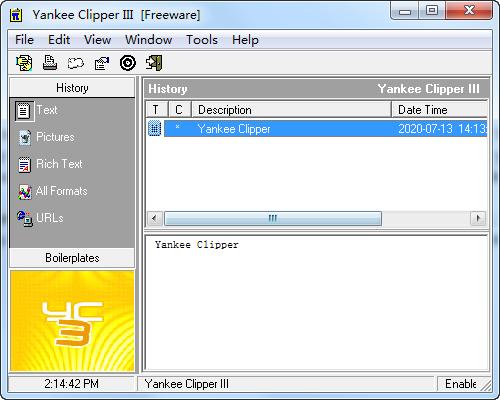Click the Rich Text label in sidebar

coord(59,164)
